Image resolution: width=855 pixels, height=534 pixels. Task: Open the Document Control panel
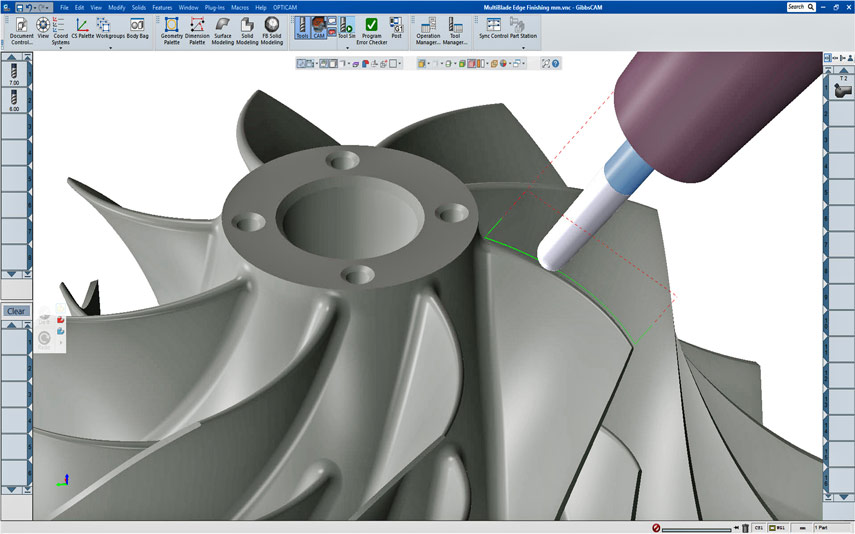pyautogui.click(x=21, y=28)
